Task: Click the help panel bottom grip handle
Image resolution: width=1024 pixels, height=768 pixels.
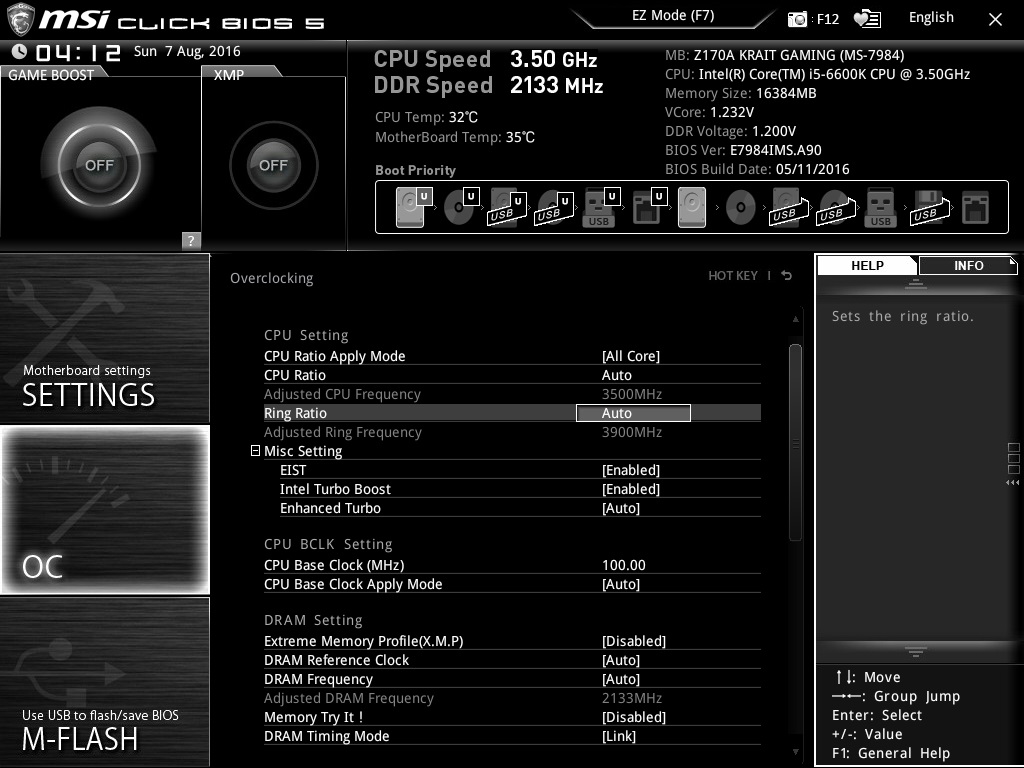Action: pos(916,651)
